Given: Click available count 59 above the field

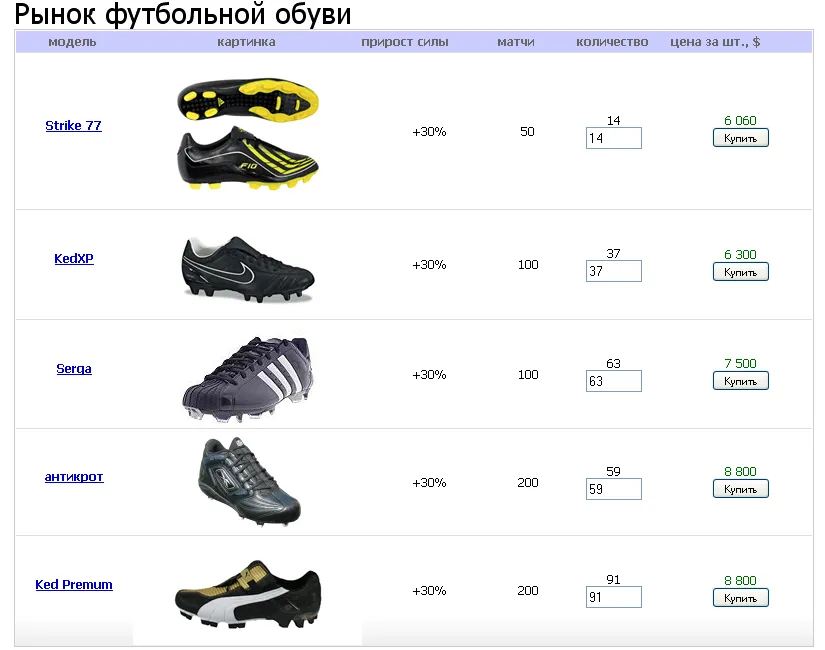Looking at the screenshot, I should click(x=613, y=472).
